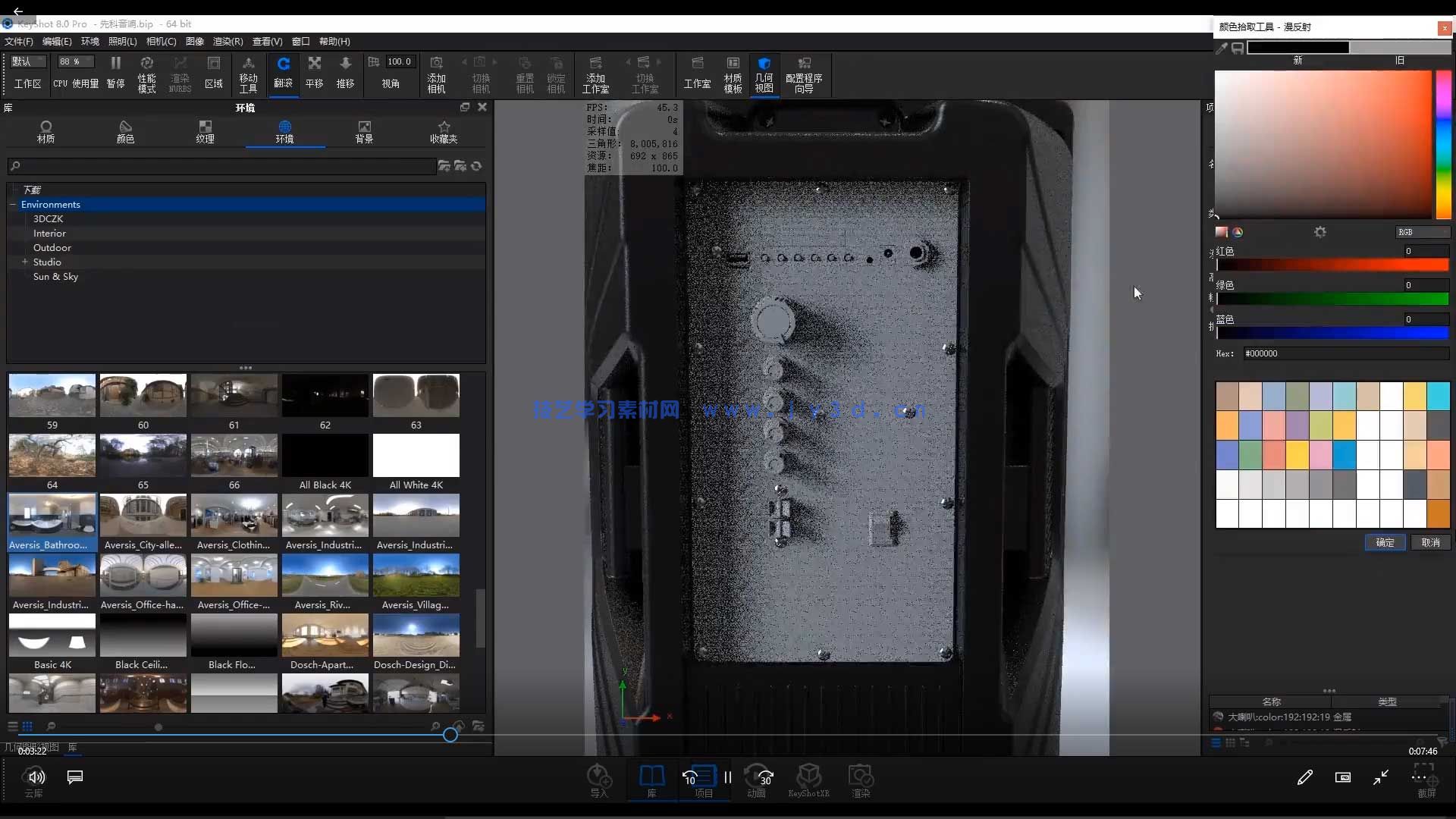Screen dimensions: 1456x819
Task: Switch to the 材质 library tab
Action: coord(45,131)
